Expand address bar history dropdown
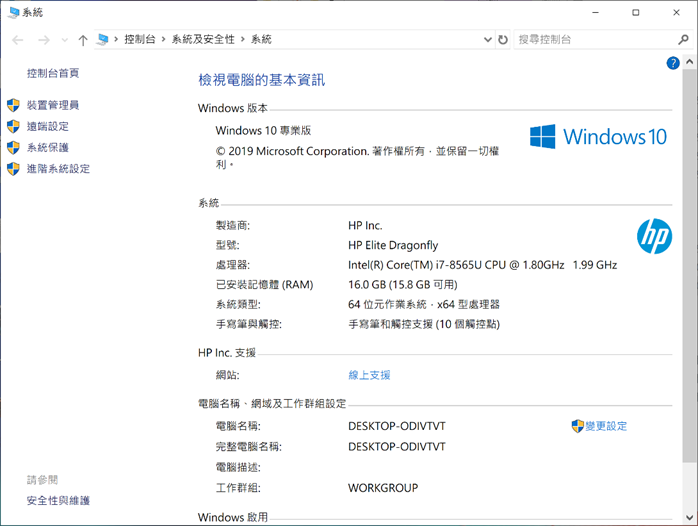The height and width of the screenshot is (526, 698). pyautogui.click(x=487, y=40)
